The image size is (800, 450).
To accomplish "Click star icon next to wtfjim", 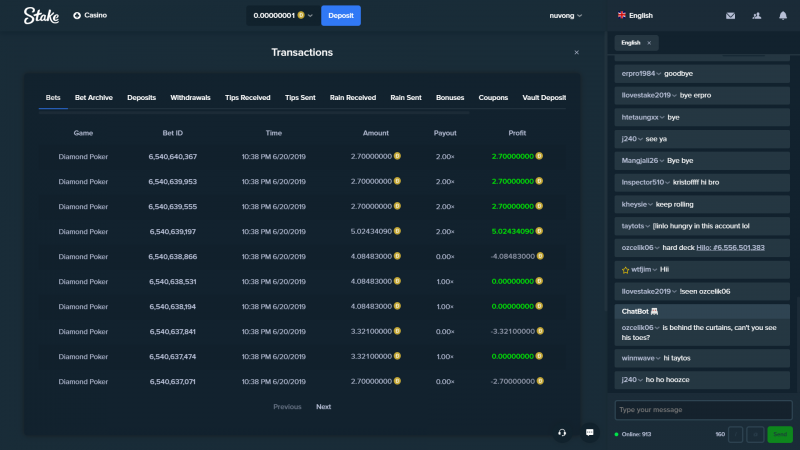I will coord(626,270).
